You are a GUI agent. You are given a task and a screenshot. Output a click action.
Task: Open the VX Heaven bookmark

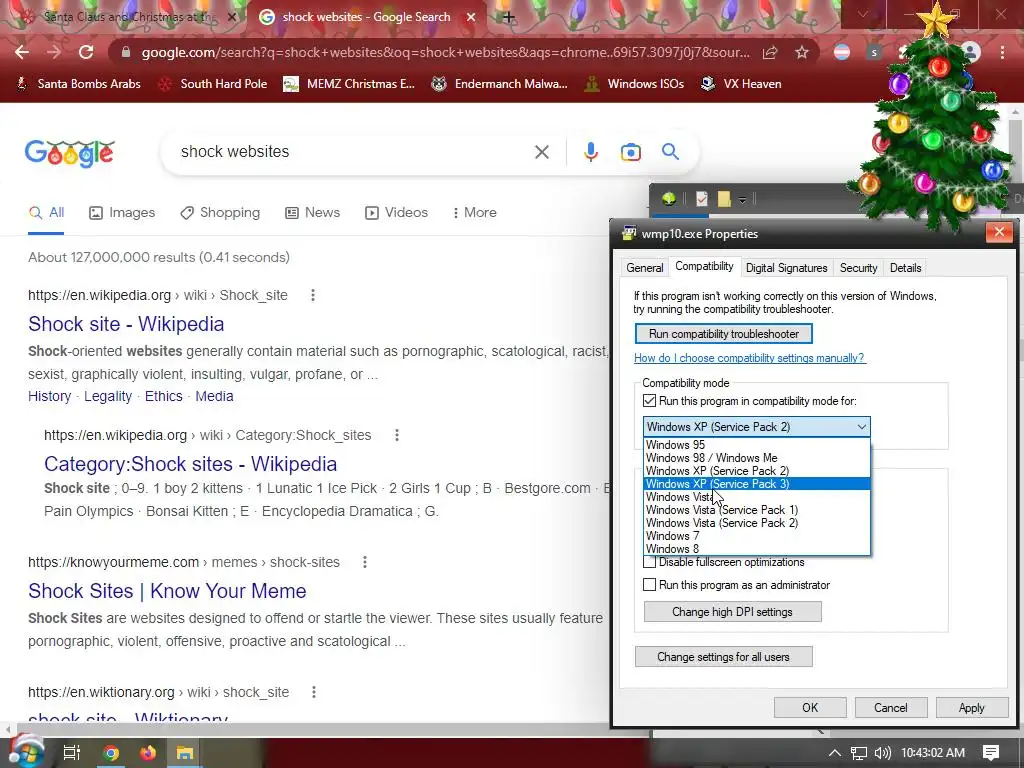(x=741, y=84)
